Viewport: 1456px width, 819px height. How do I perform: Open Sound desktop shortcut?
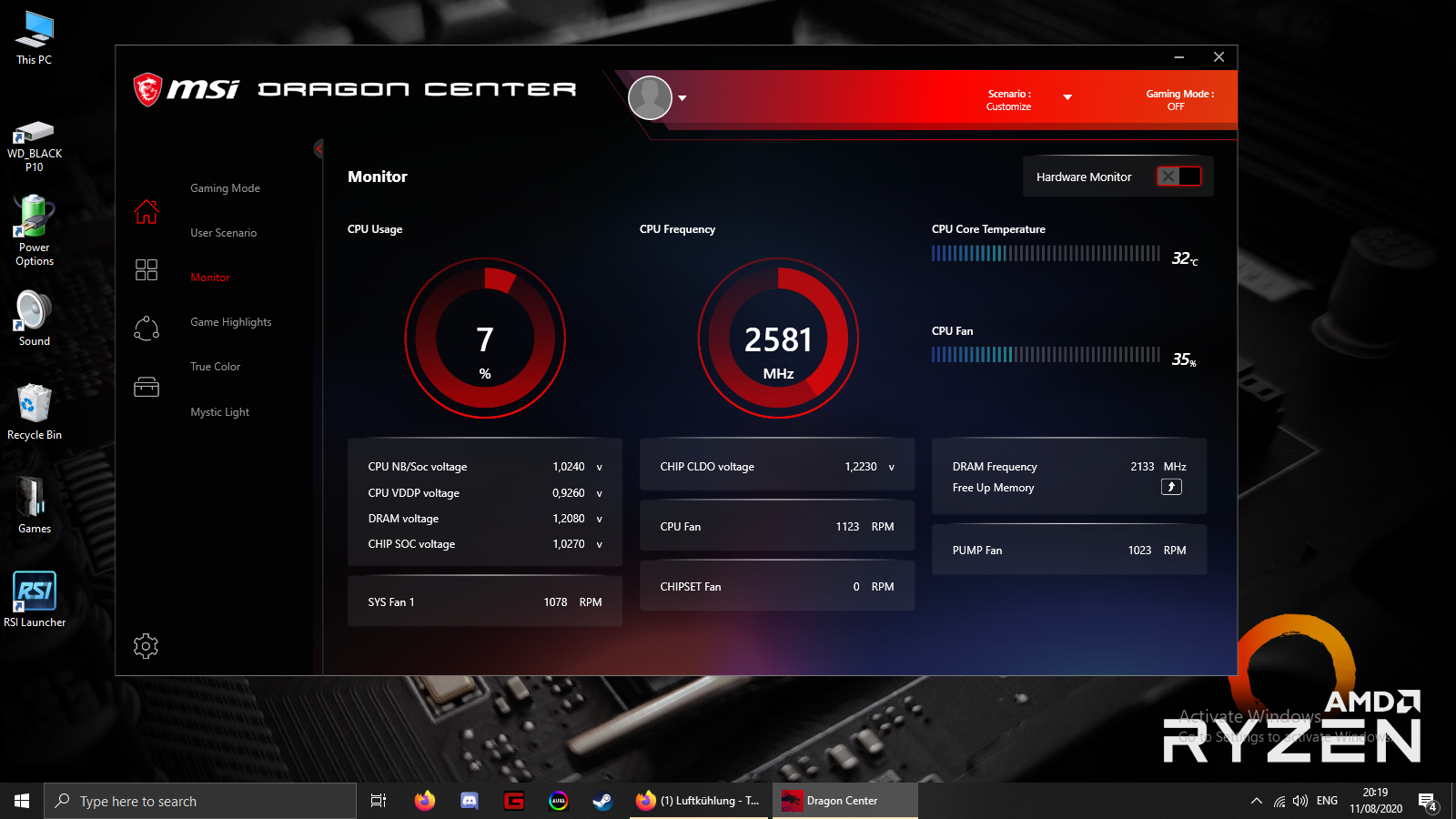(x=35, y=318)
